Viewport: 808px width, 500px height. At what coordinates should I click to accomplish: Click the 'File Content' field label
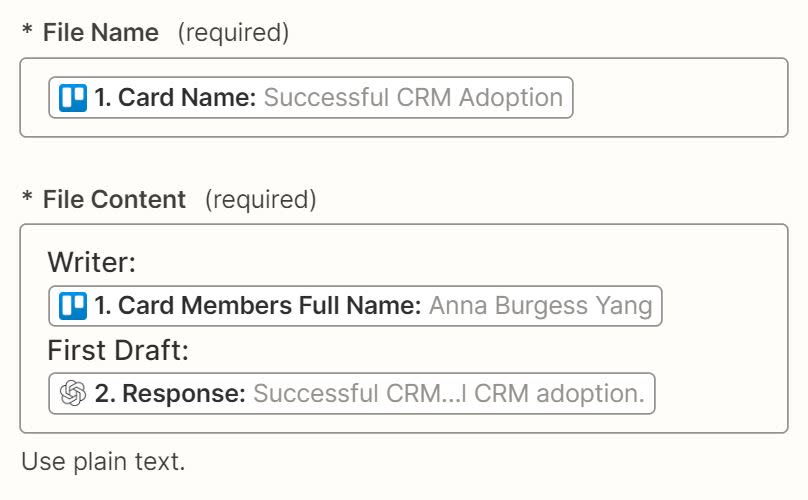point(114,200)
